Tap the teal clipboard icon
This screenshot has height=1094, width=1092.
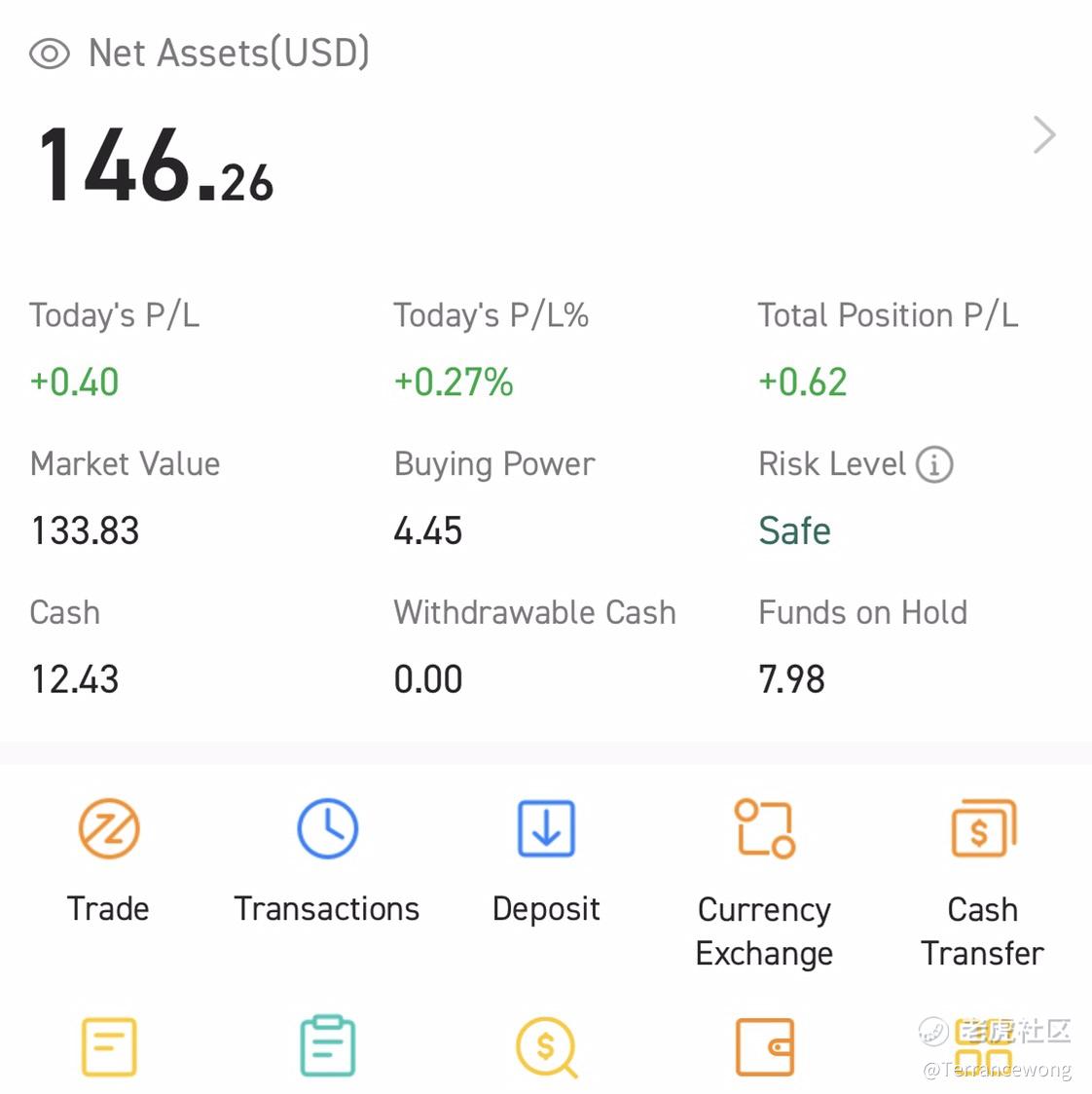327,1047
